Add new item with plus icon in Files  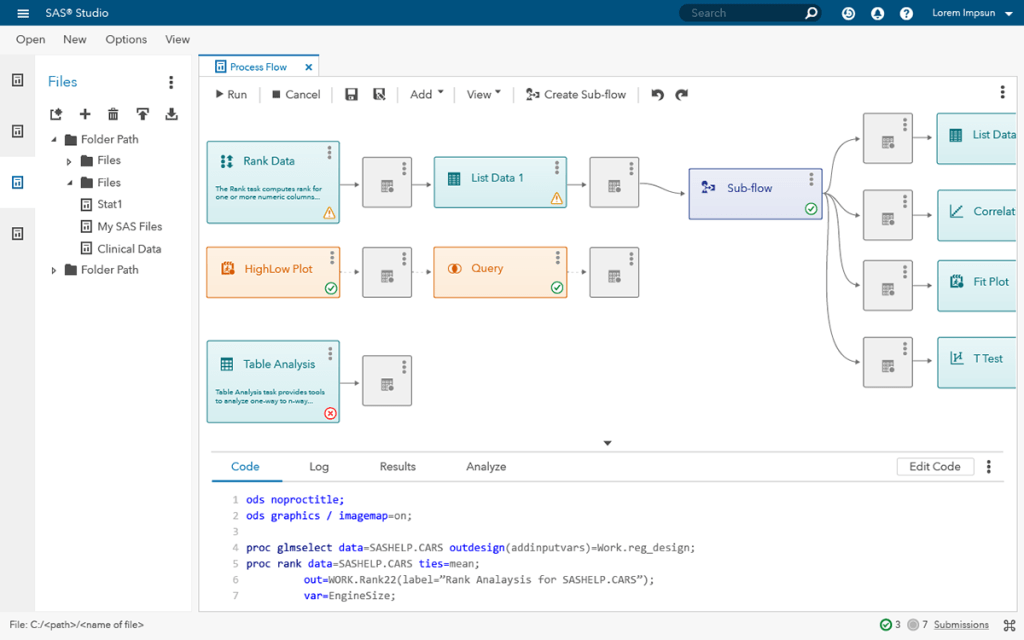click(85, 114)
